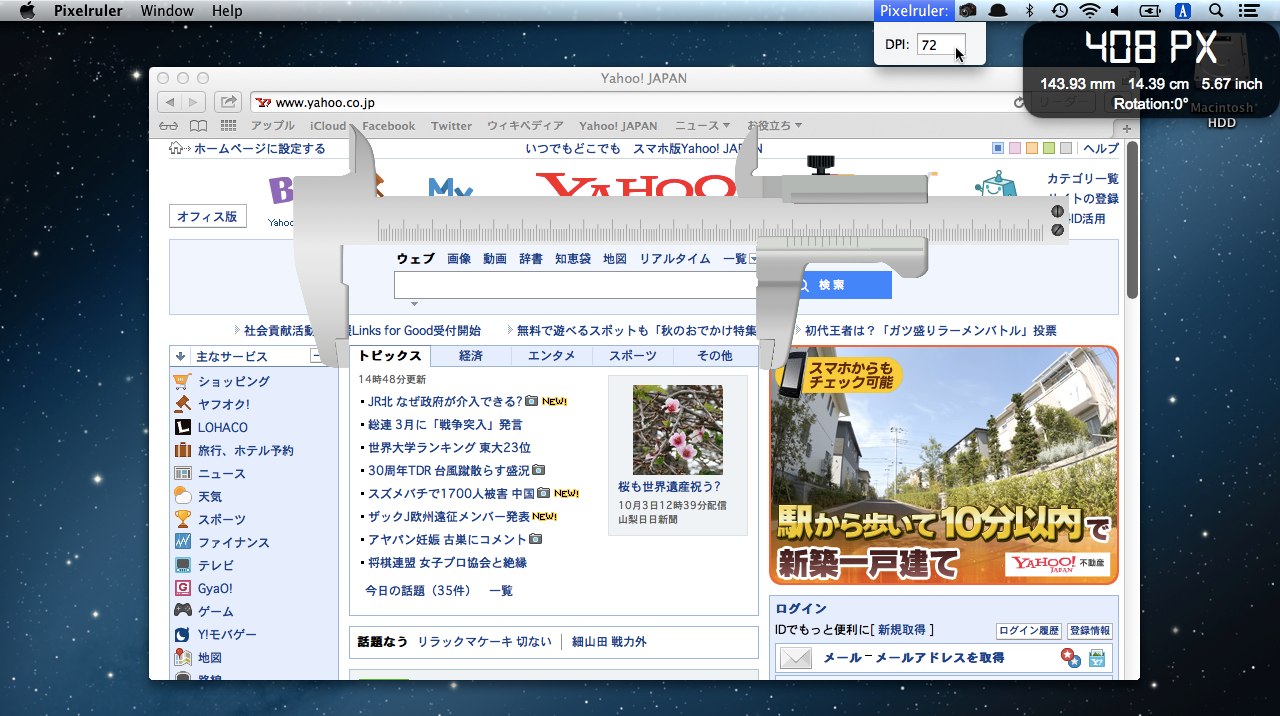Screen dimensions: 1280x716
Task: Open the Window menu
Action: pyautogui.click(x=167, y=11)
